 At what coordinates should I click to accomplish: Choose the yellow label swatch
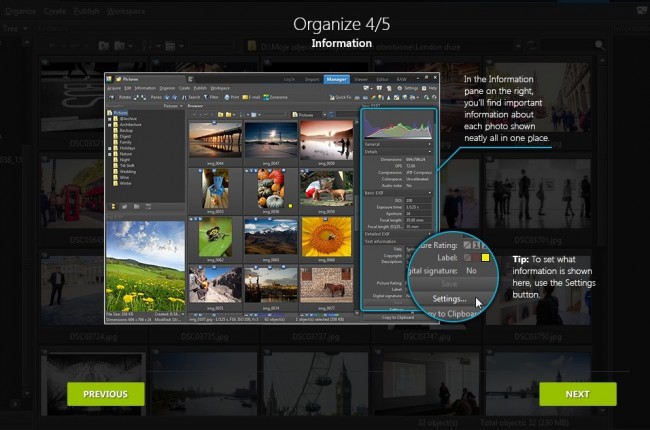[485, 258]
